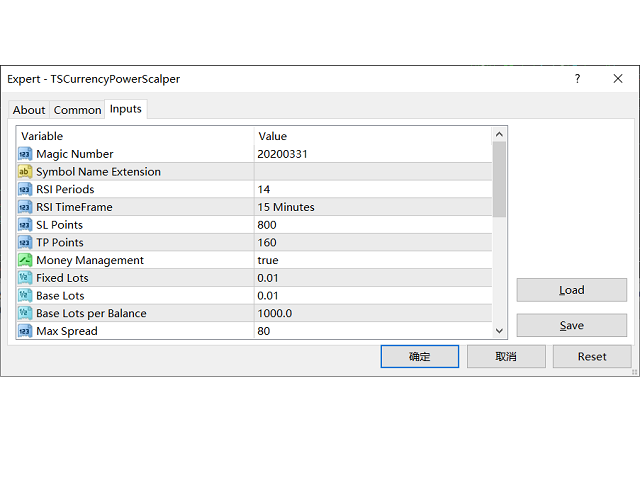Select the Base Lots value 0.01
Image resolution: width=640 pixels, height=480 pixels.
coord(268,296)
